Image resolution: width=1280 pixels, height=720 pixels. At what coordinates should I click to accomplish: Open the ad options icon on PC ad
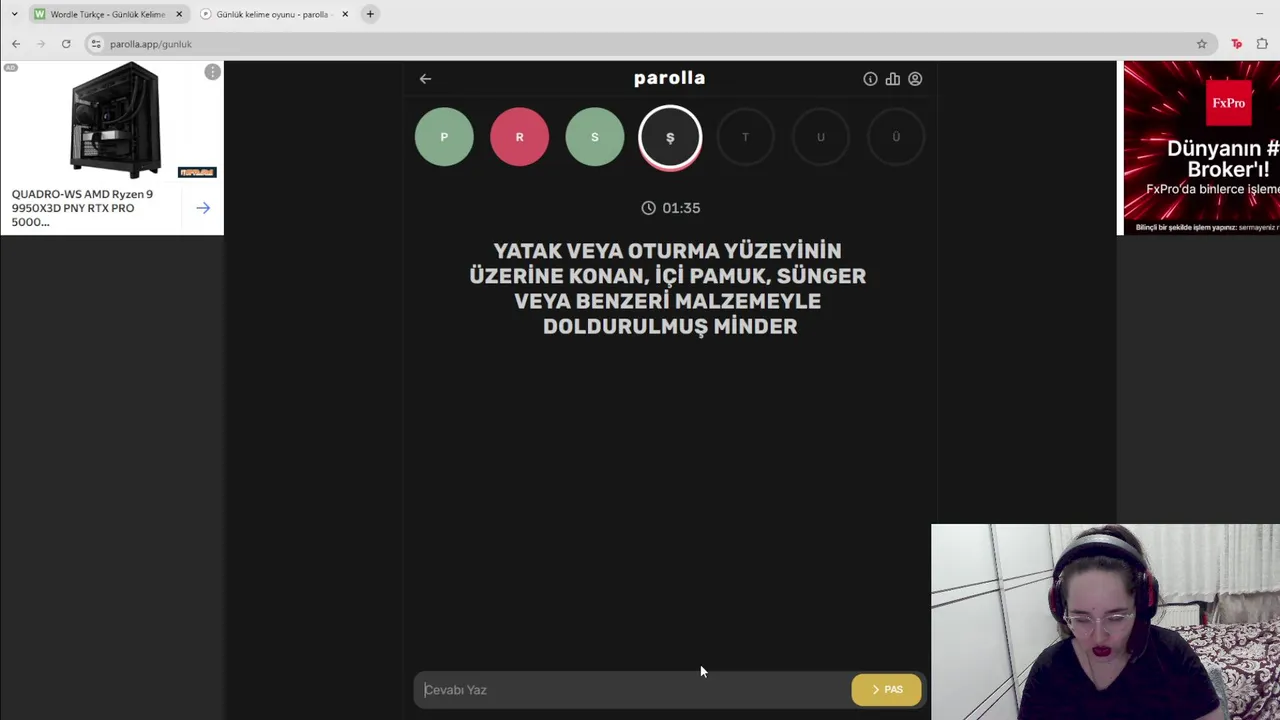[x=212, y=72]
